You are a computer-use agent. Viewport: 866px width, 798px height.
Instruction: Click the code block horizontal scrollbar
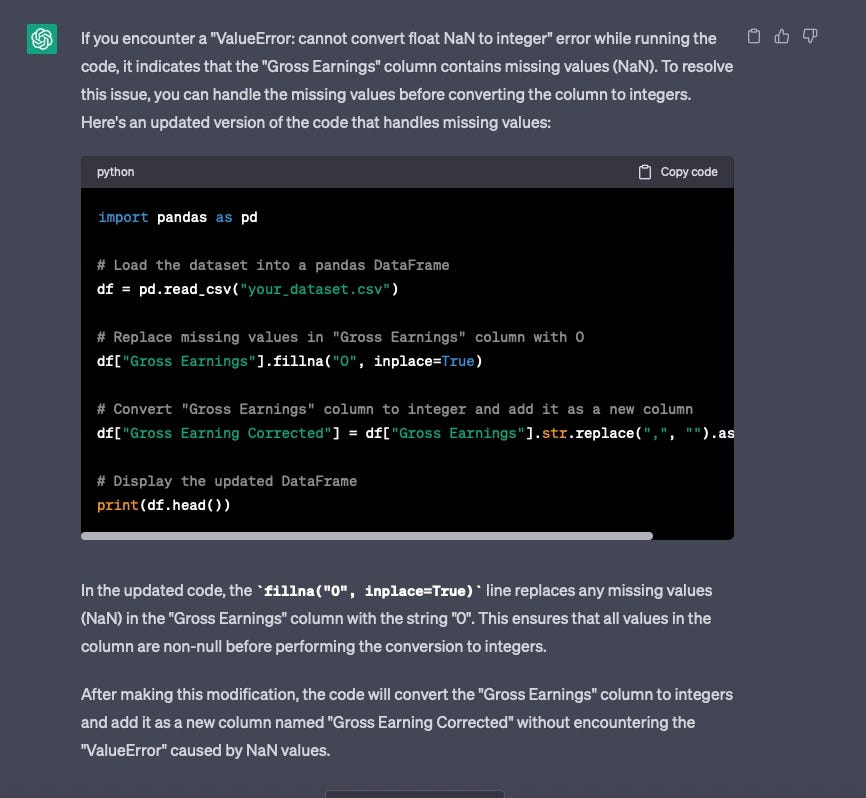click(x=367, y=536)
